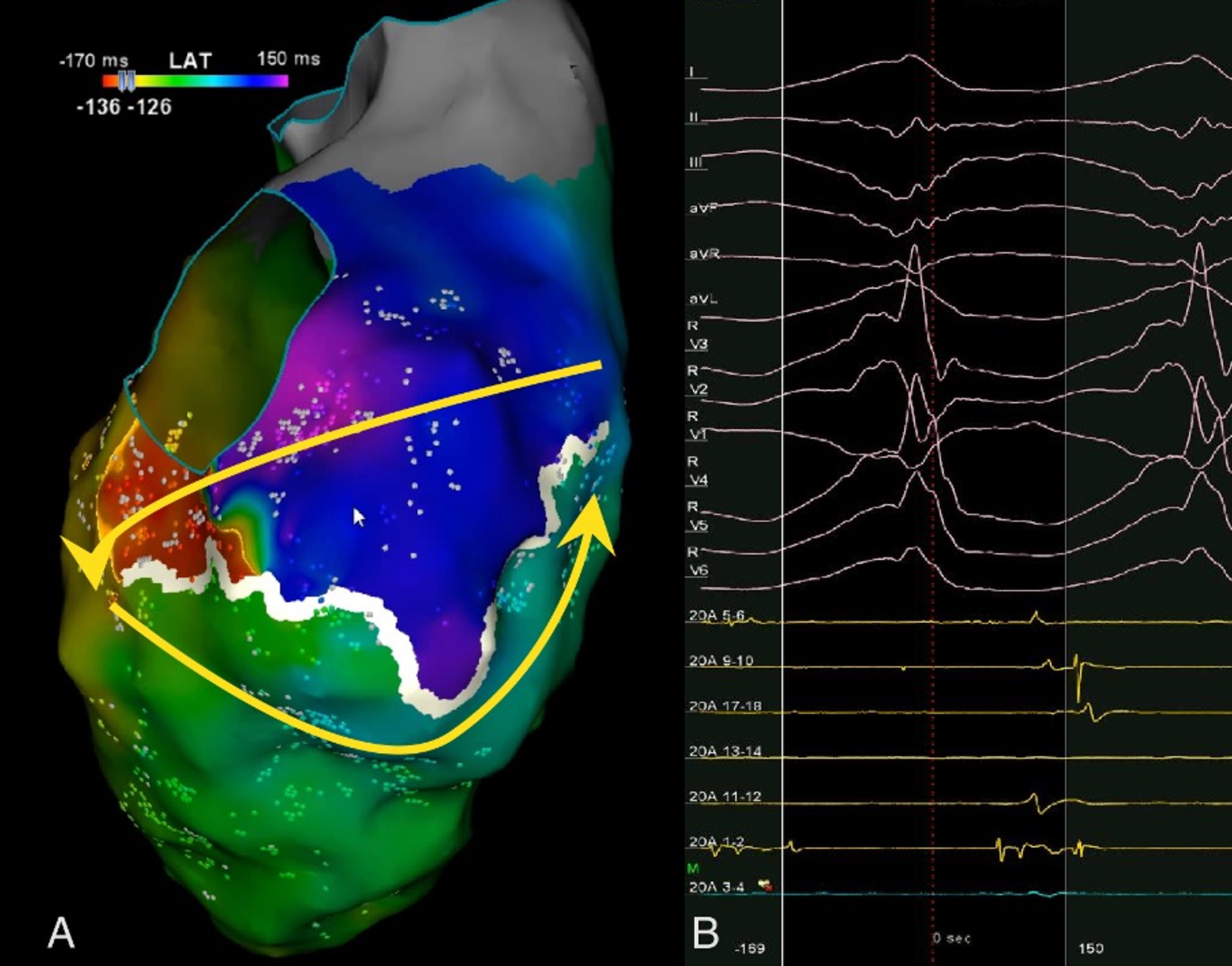Click the white mouse pointer on the map
This screenshot has height=966, width=1232.
click(358, 517)
